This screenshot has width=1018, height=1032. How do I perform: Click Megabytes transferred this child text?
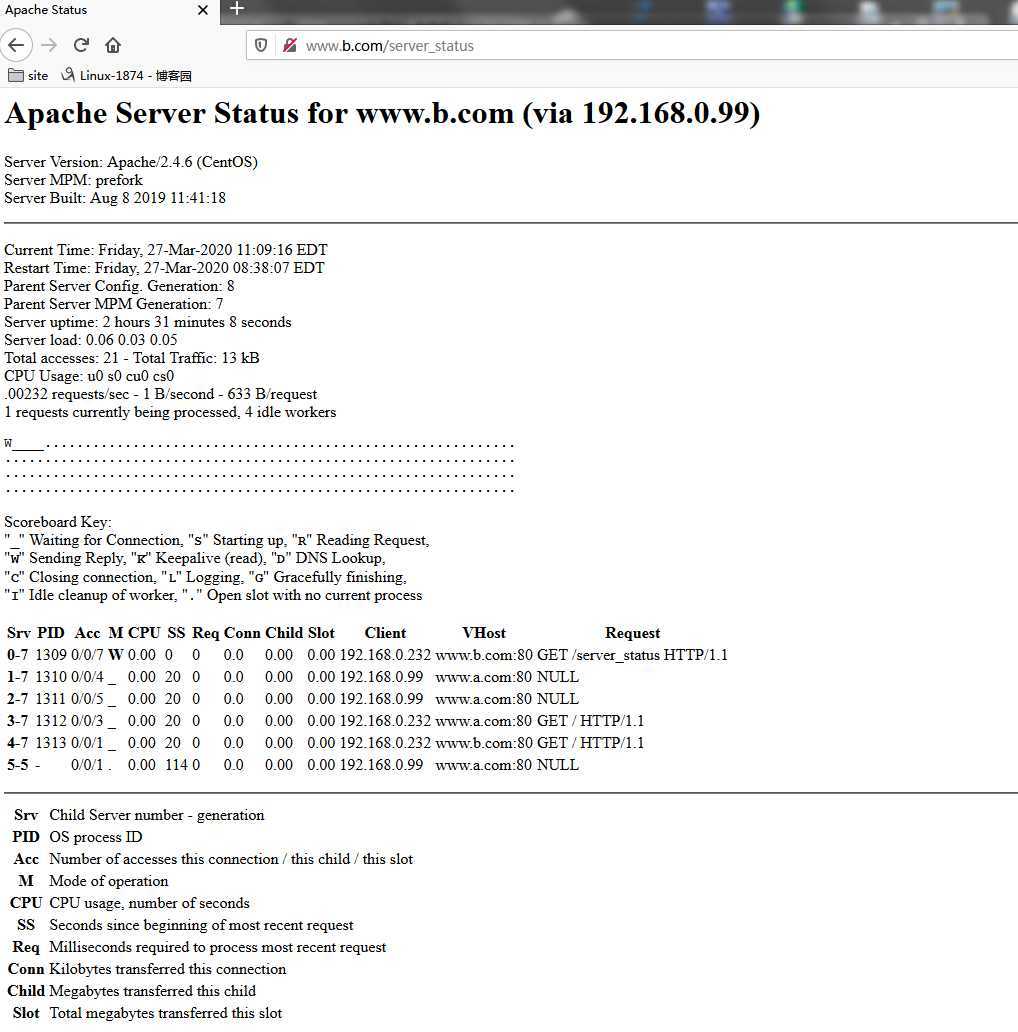[x=153, y=991]
